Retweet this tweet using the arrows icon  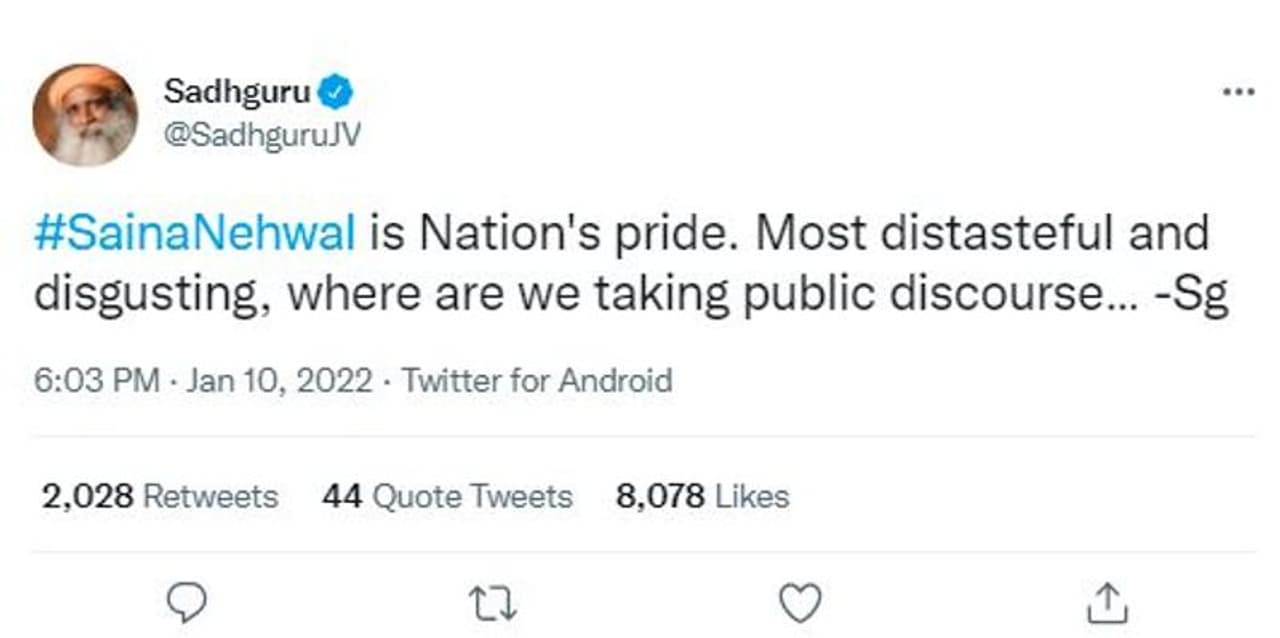pyautogui.click(x=493, y=603)
